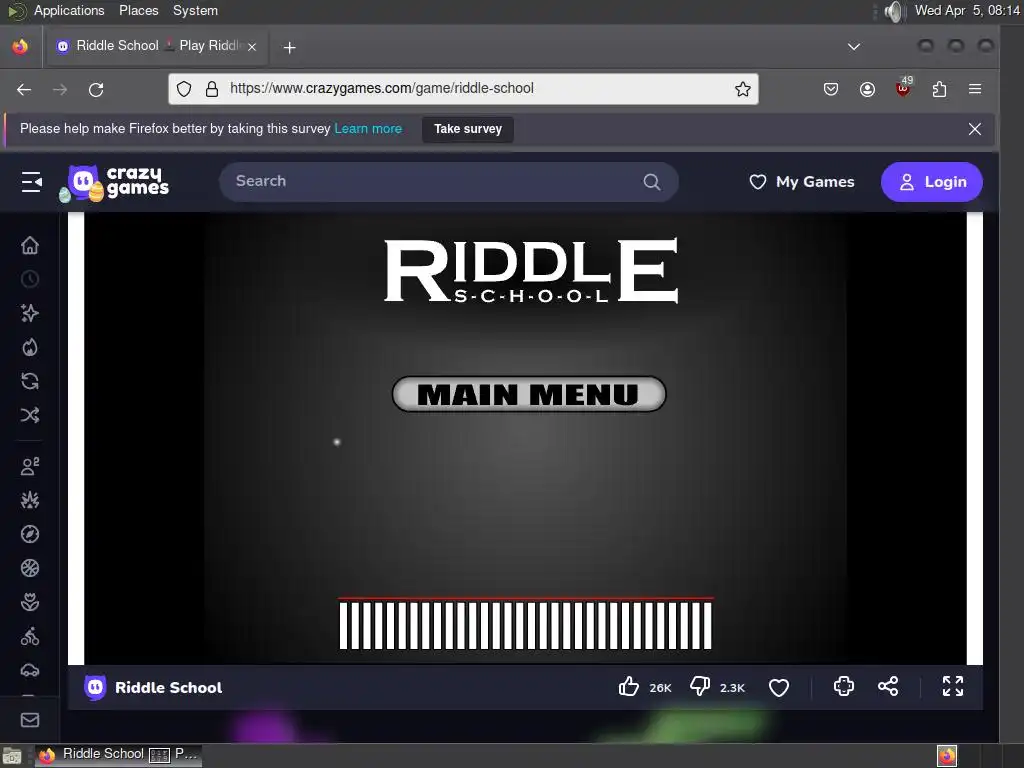The height and width of the screenshot is (768, 1024).
Task: Open the Action games explosion icon
Action: [x=30, y=500]
